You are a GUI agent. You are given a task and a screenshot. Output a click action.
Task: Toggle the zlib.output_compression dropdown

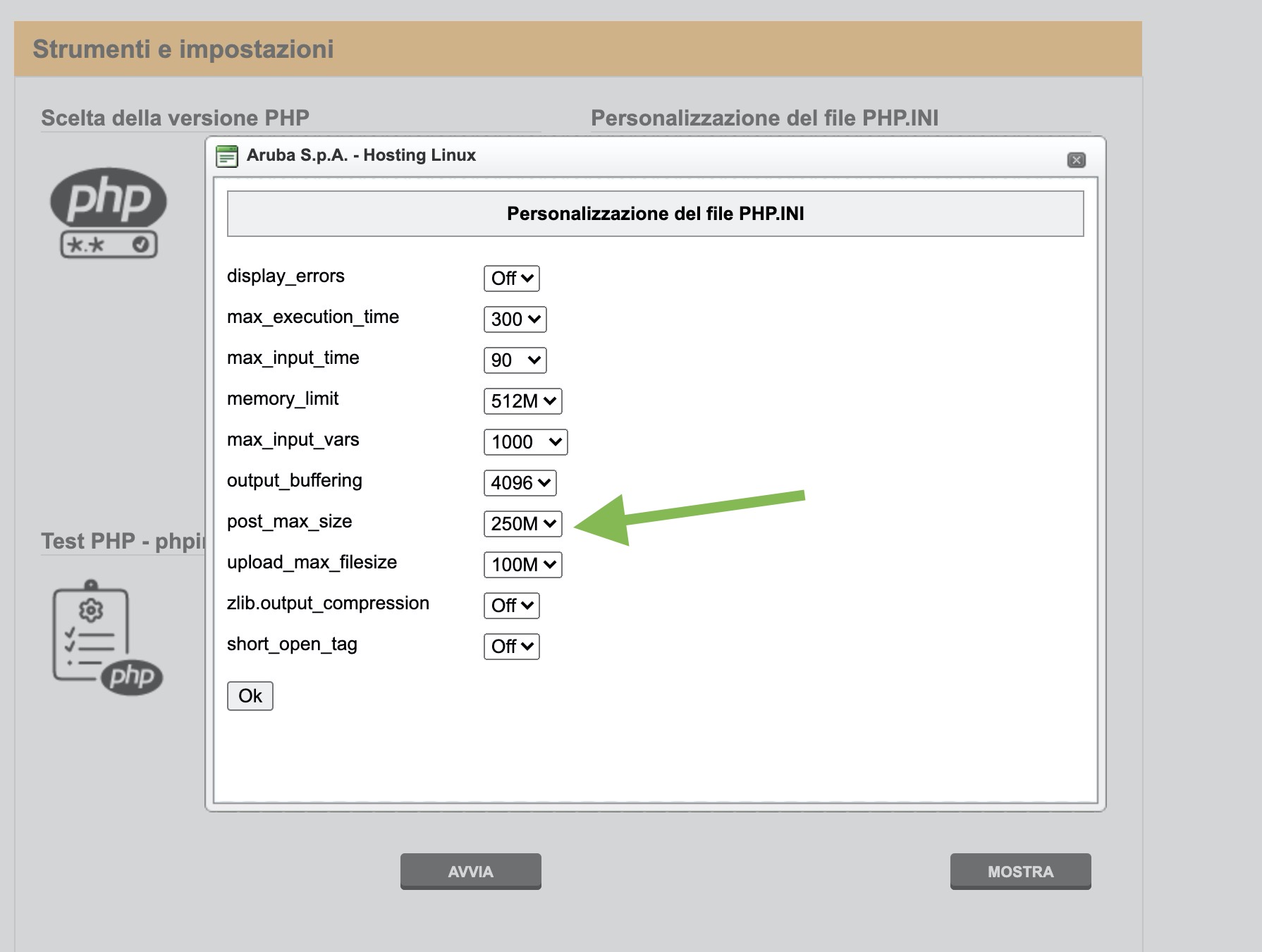coord(511,606)
